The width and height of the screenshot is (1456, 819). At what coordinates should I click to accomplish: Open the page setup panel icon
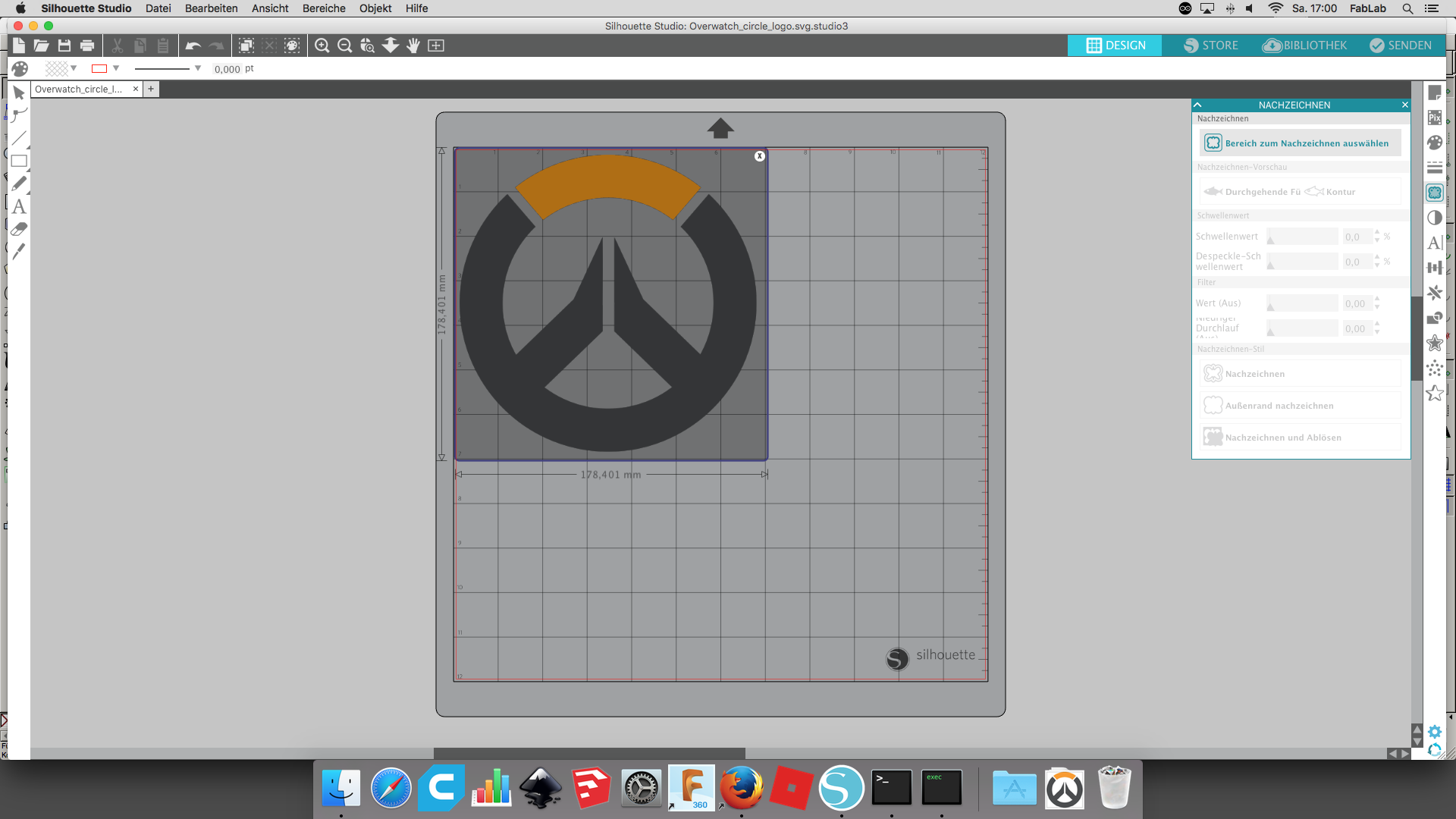1435,93
